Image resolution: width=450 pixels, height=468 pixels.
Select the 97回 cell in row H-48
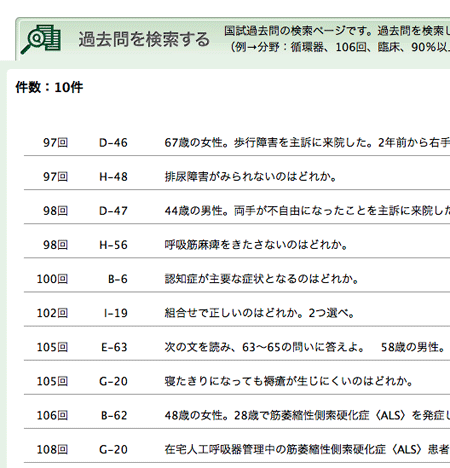point(55,177)
